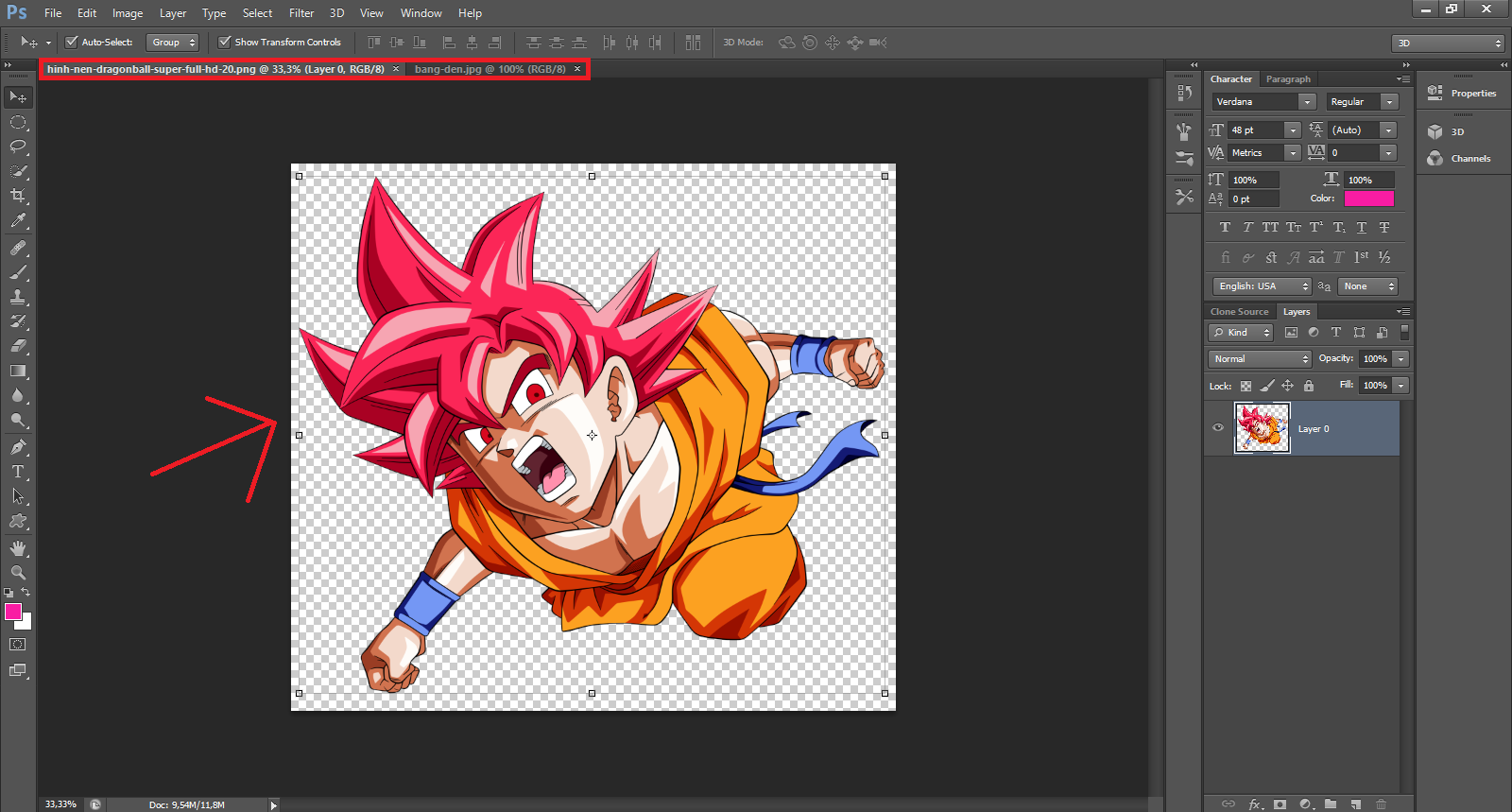Select the Lasso tool
The image size is (1512, 812).
point(18,147)
